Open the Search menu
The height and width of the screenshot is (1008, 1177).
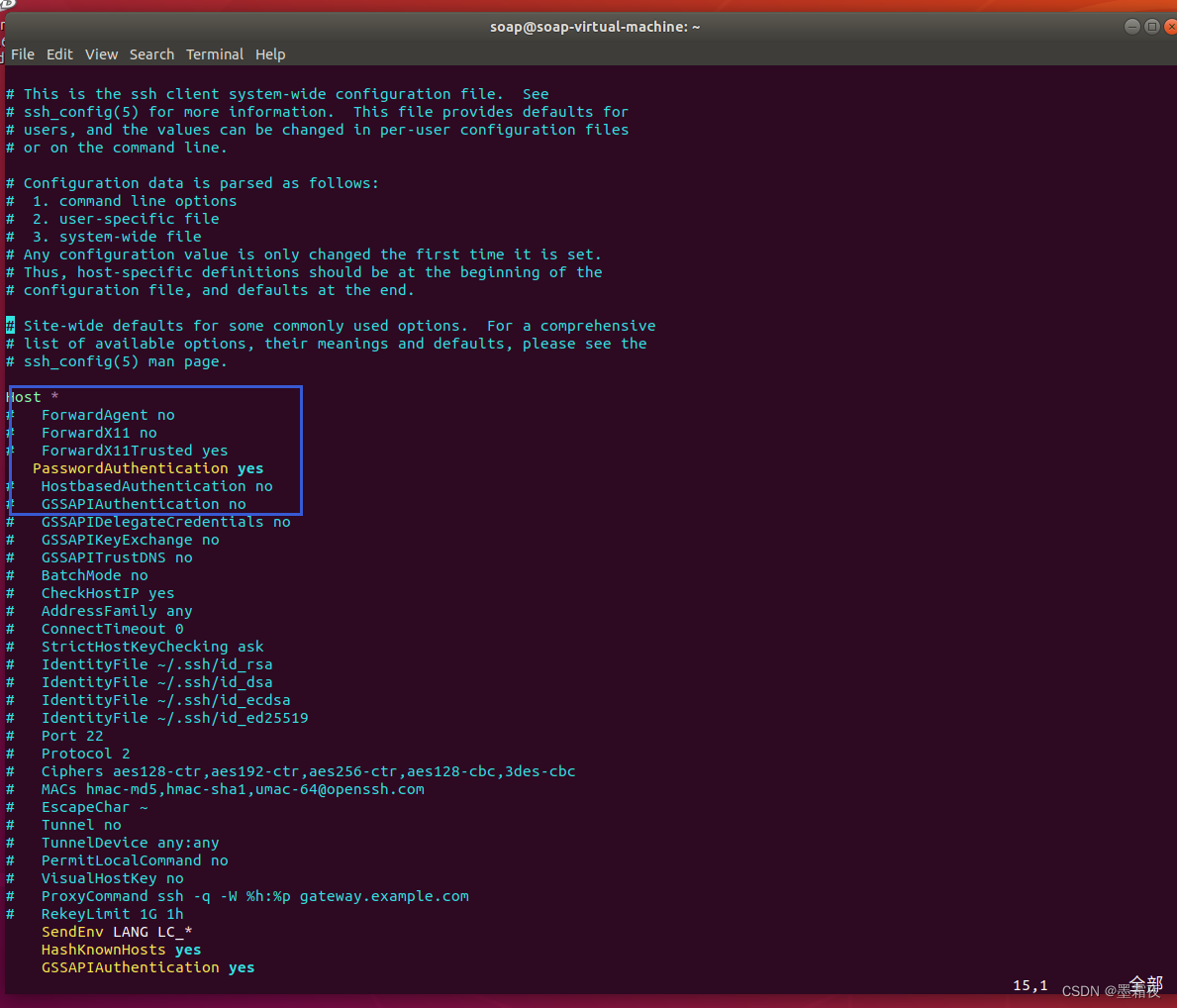click(151, 54)
